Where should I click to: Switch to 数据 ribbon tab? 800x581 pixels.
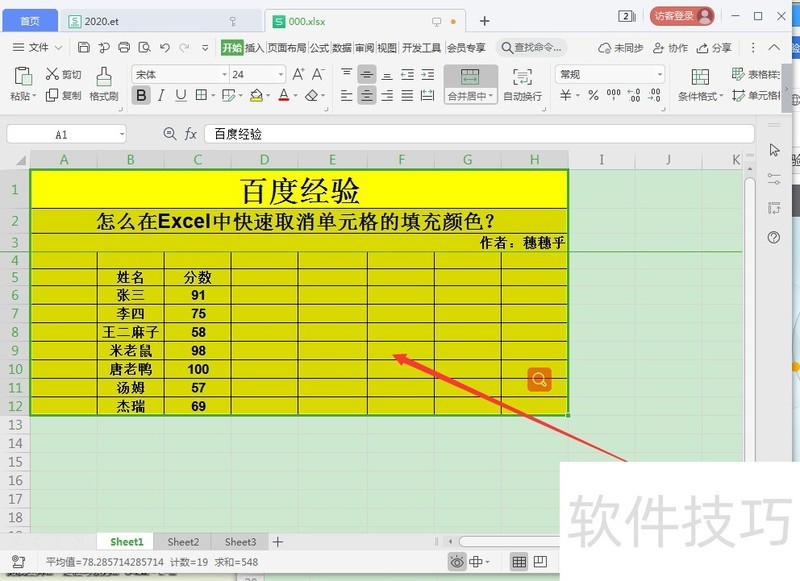(x=342, y=48)
